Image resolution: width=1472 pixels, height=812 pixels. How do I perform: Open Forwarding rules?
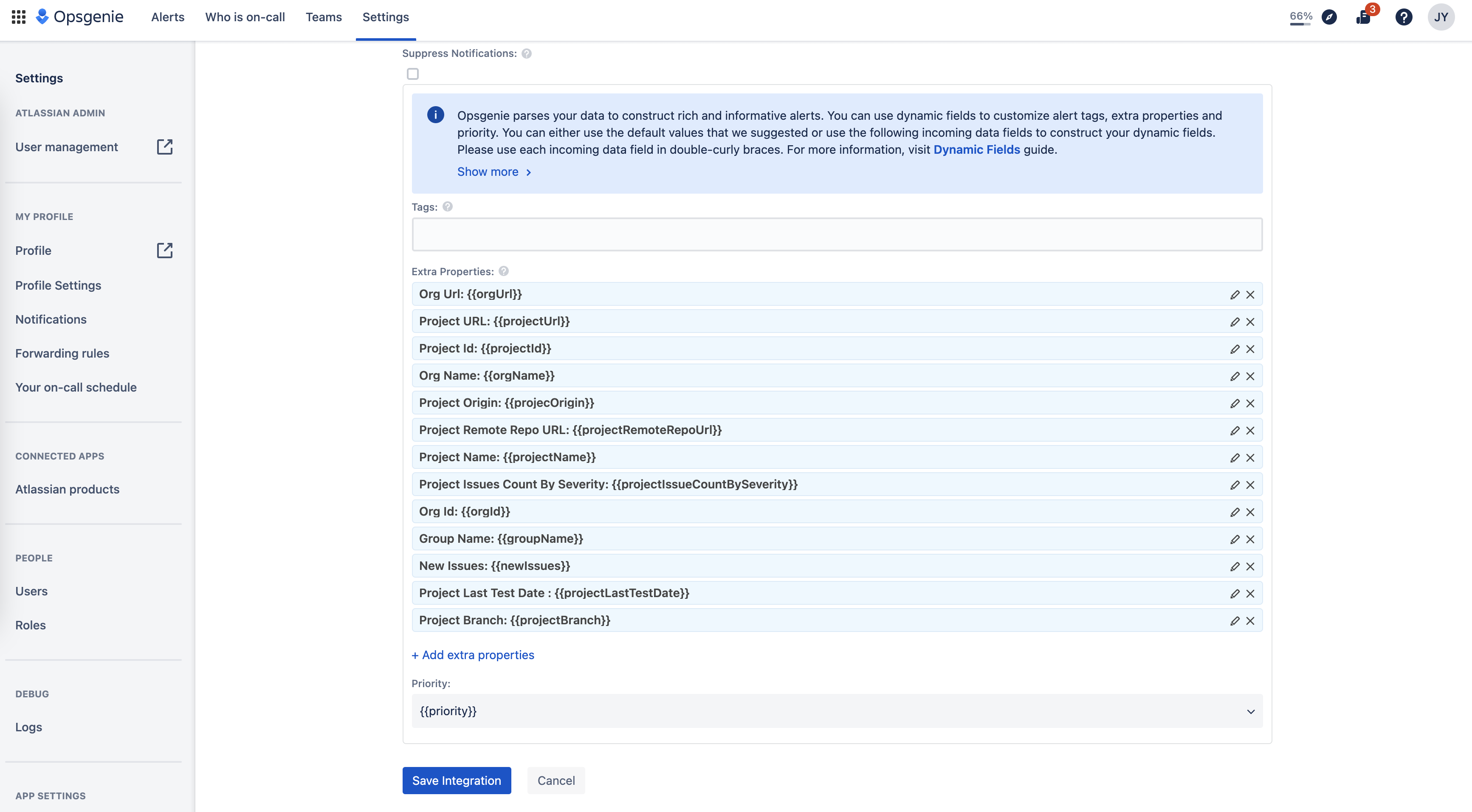62,354
